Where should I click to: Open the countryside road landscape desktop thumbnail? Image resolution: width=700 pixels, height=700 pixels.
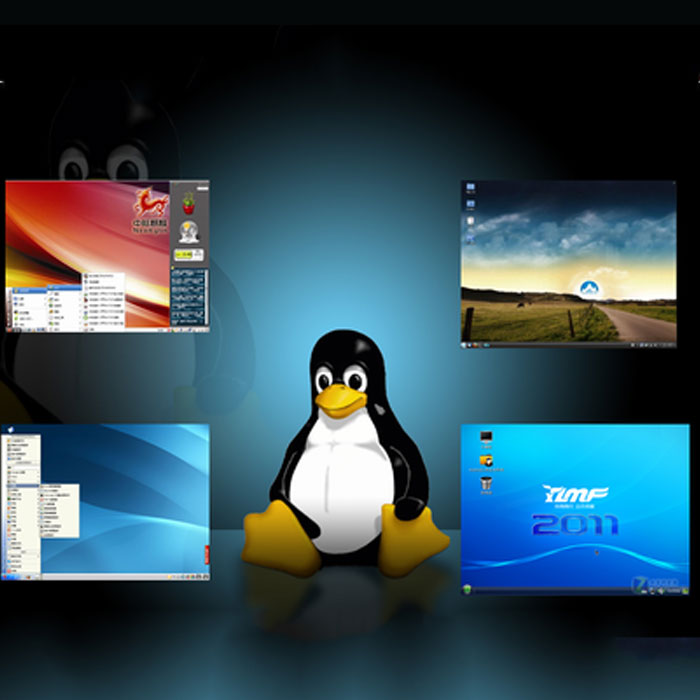(x=568, y=264)
